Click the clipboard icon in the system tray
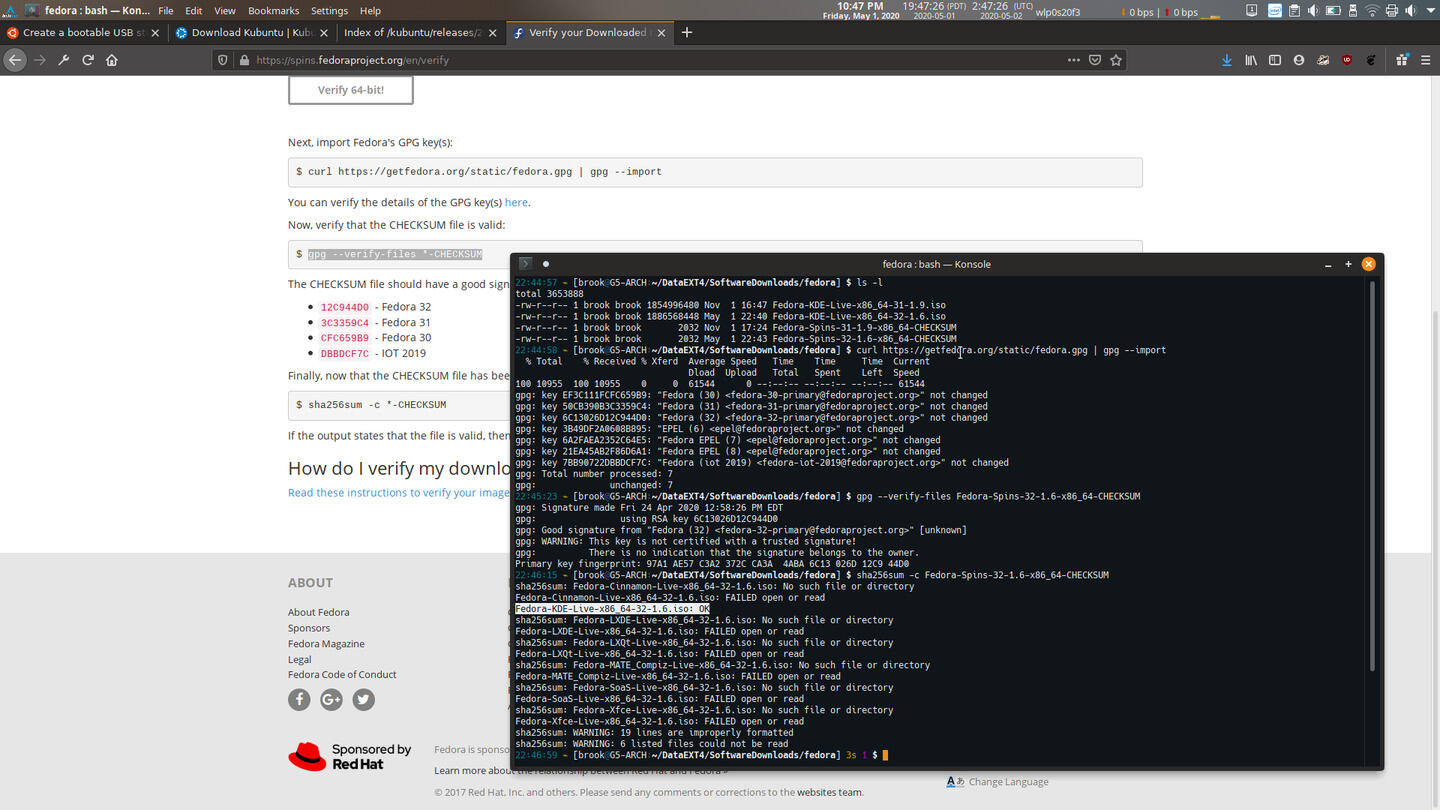 click(1294, 10)
